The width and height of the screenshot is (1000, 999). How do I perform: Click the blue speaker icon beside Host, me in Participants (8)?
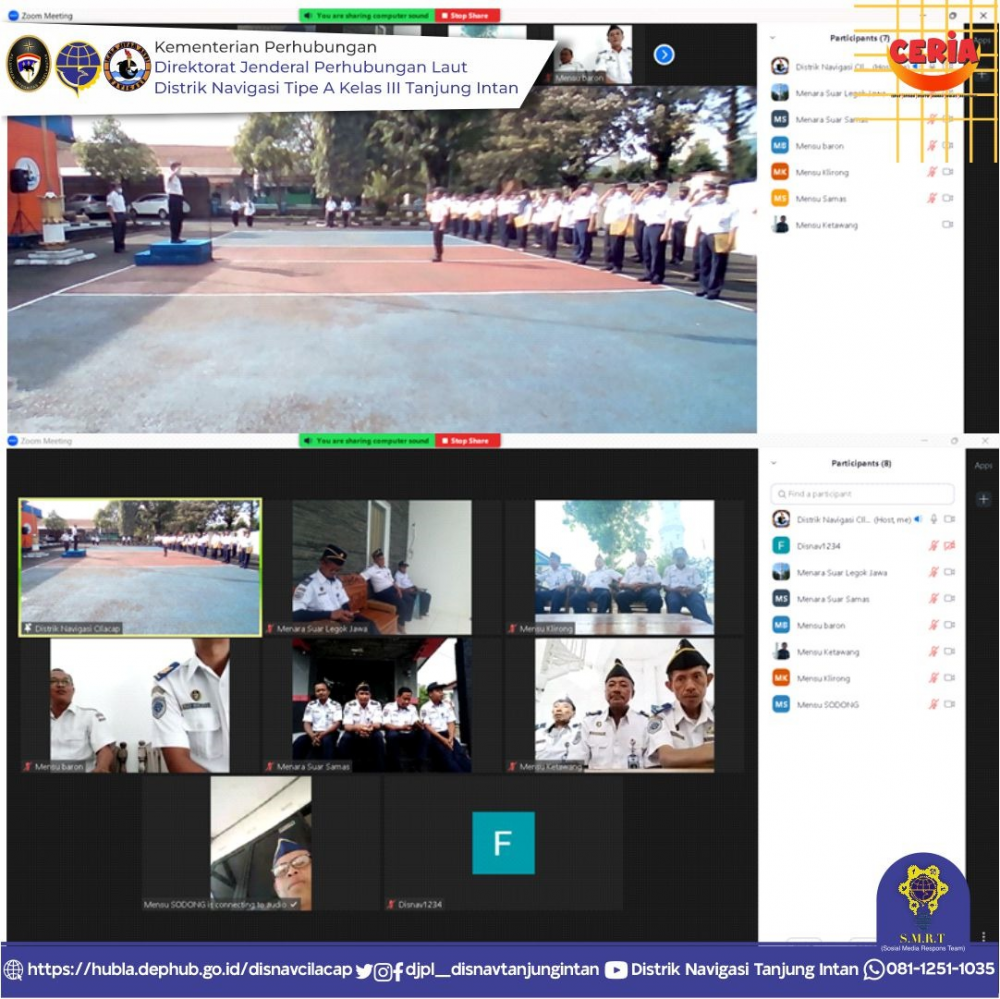(918, 519)
